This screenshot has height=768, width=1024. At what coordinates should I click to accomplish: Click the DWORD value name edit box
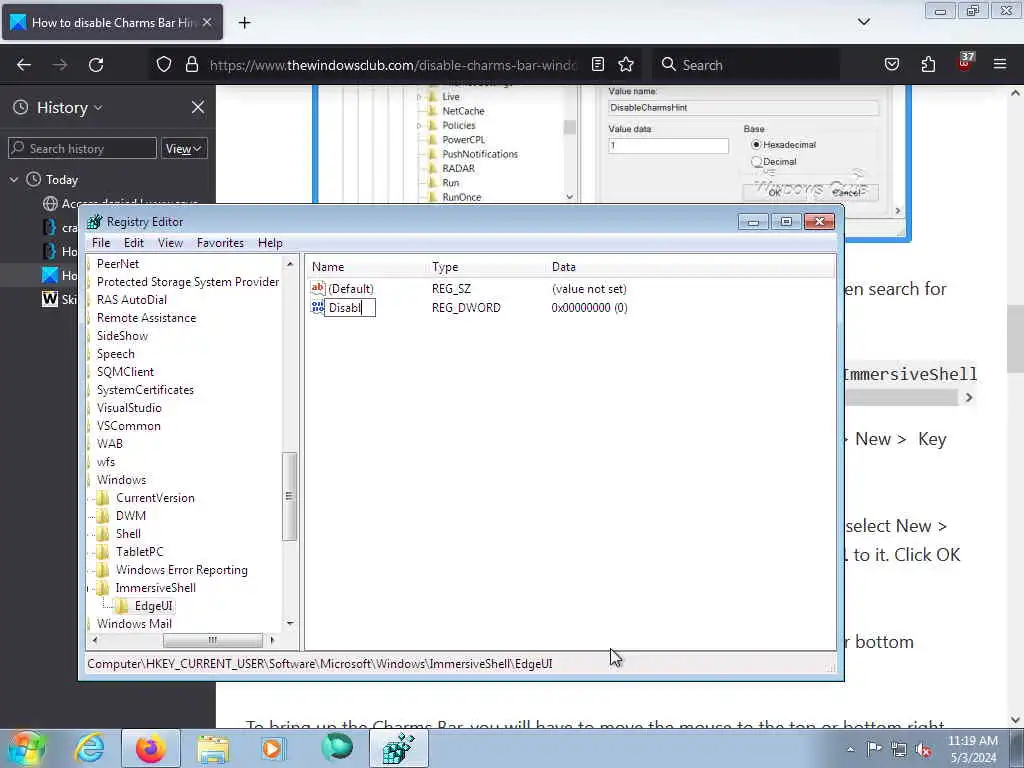pos(350,308)
